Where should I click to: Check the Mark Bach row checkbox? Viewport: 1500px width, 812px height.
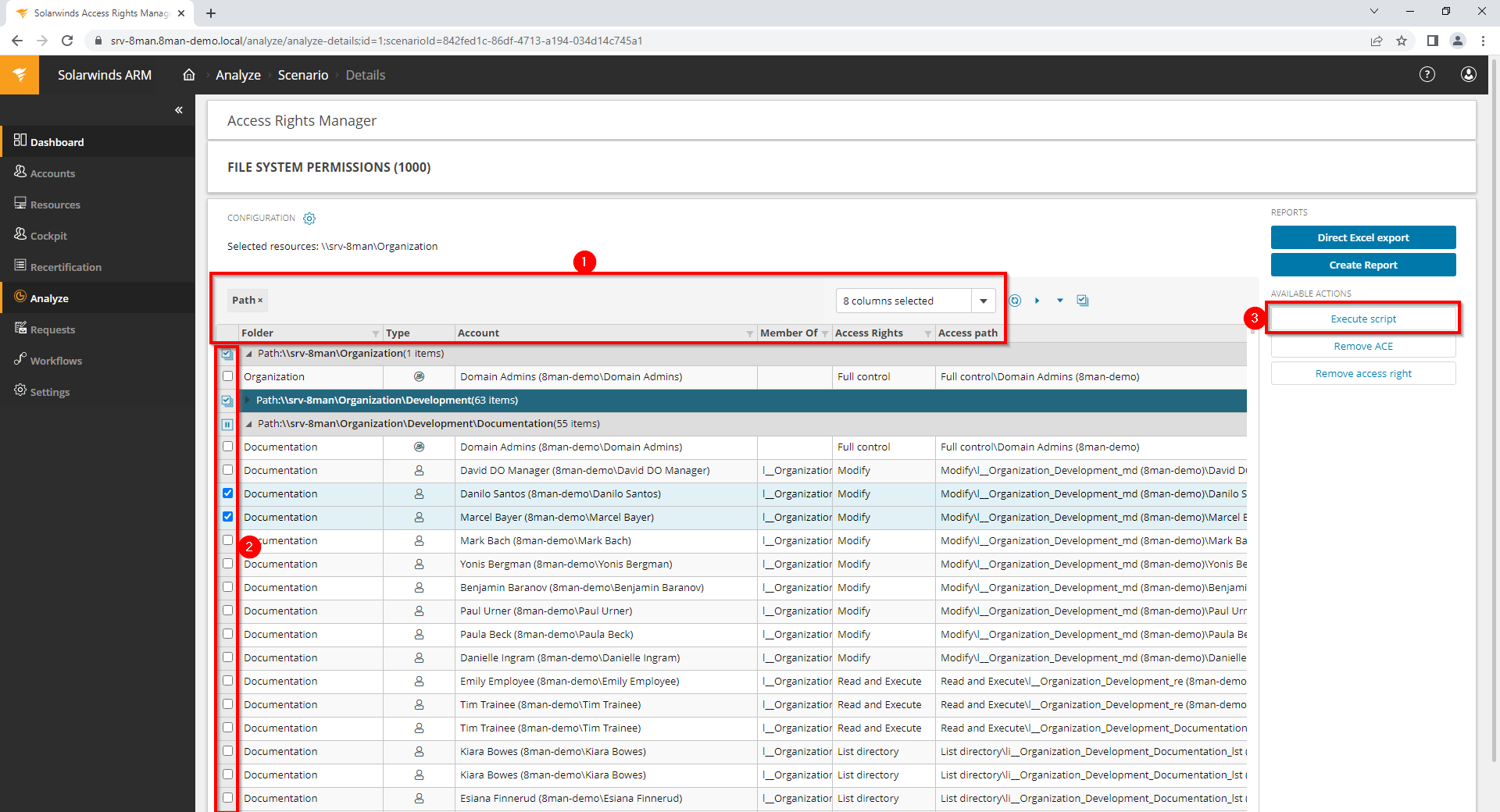click(228, 540)
